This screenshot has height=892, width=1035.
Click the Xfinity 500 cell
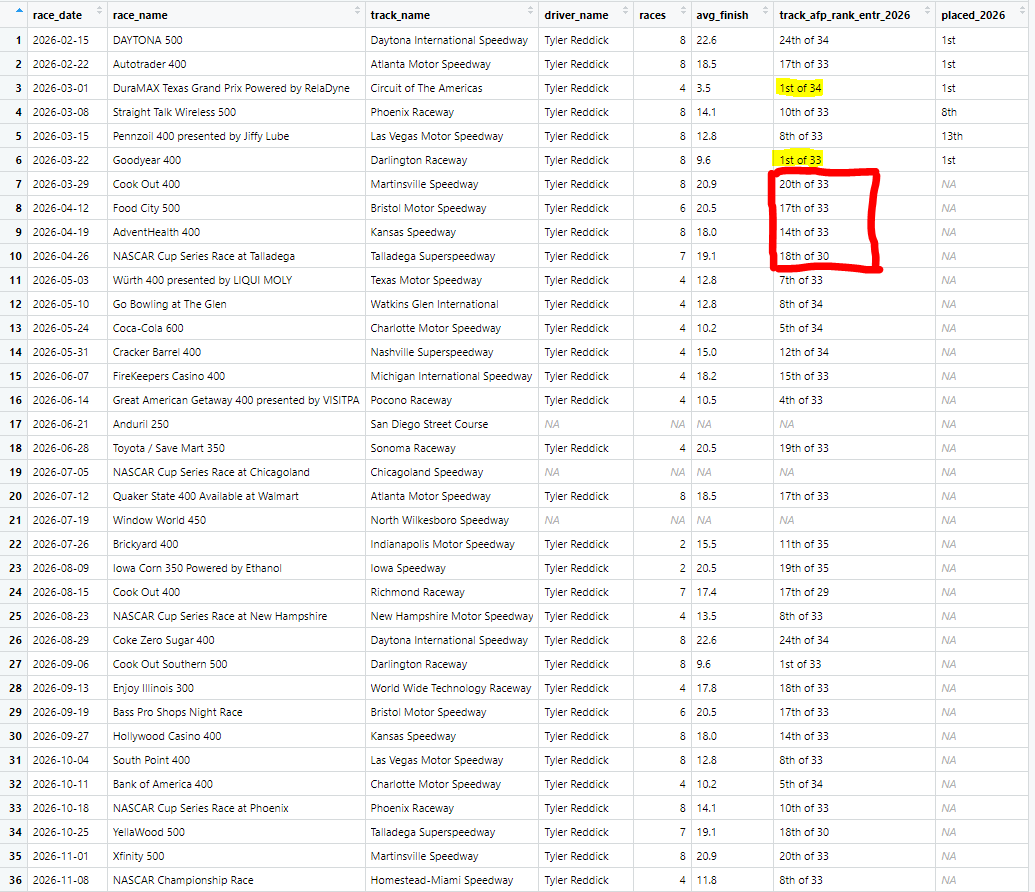coord(236,856)
